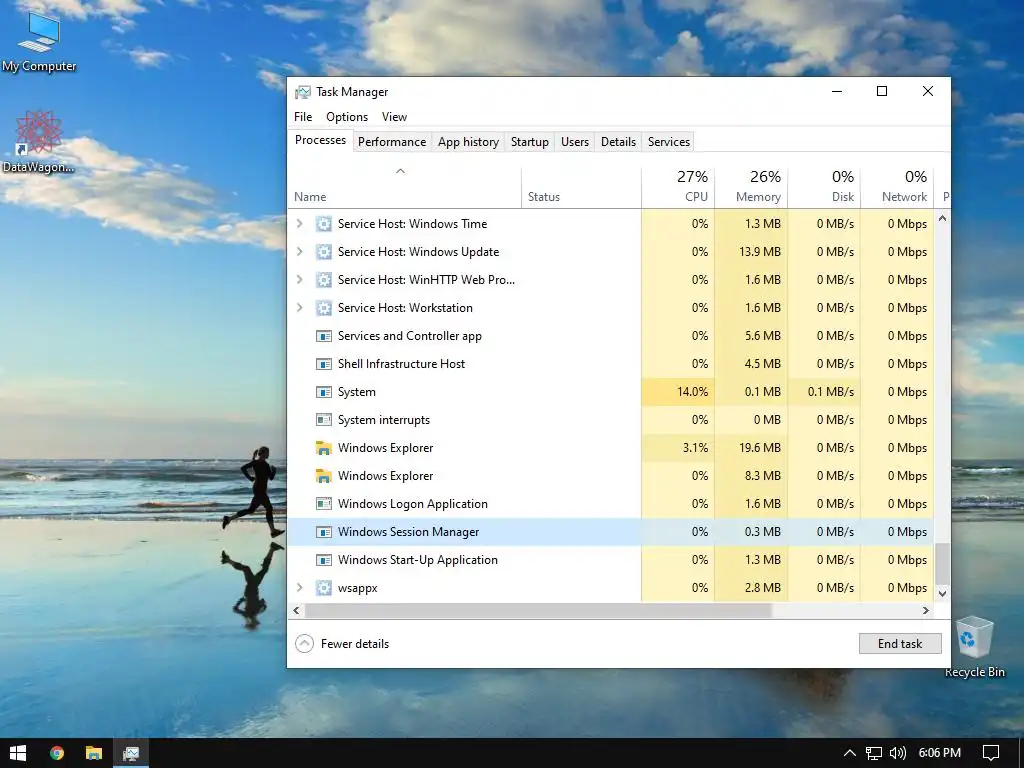Switch to the Services tab
Screen dimensions: 1024x768
tap(669, 142)
